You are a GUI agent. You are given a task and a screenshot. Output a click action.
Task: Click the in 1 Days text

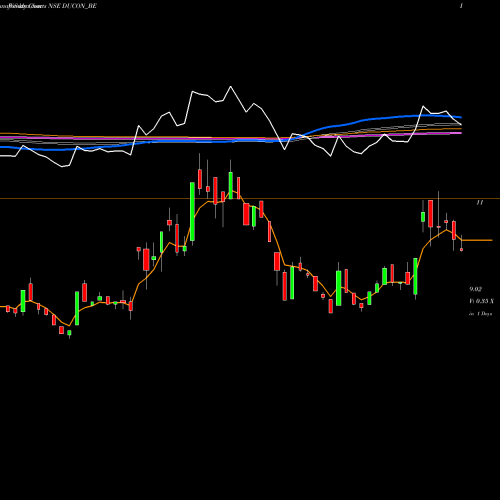coord(480,314)
